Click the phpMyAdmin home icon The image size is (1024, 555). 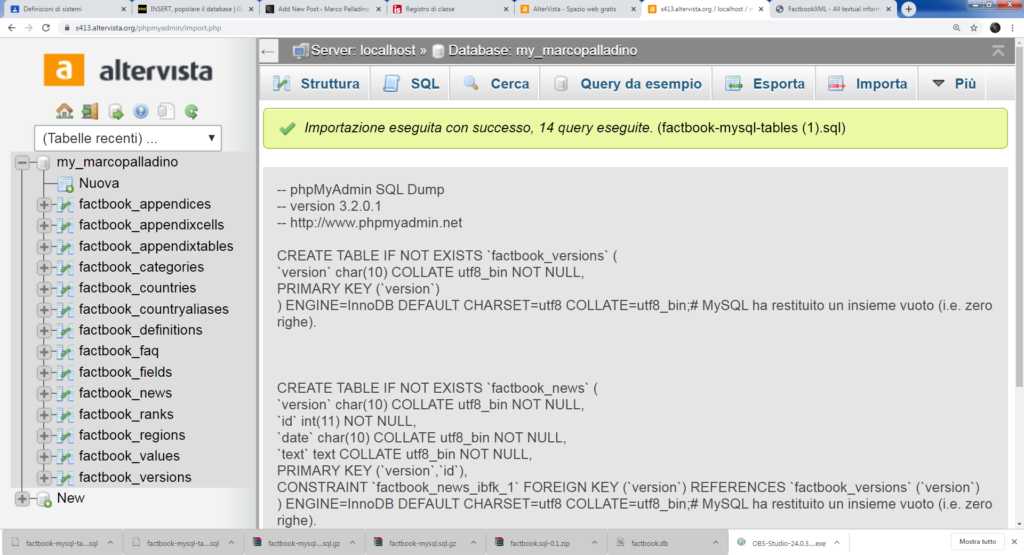pos(65,111)
